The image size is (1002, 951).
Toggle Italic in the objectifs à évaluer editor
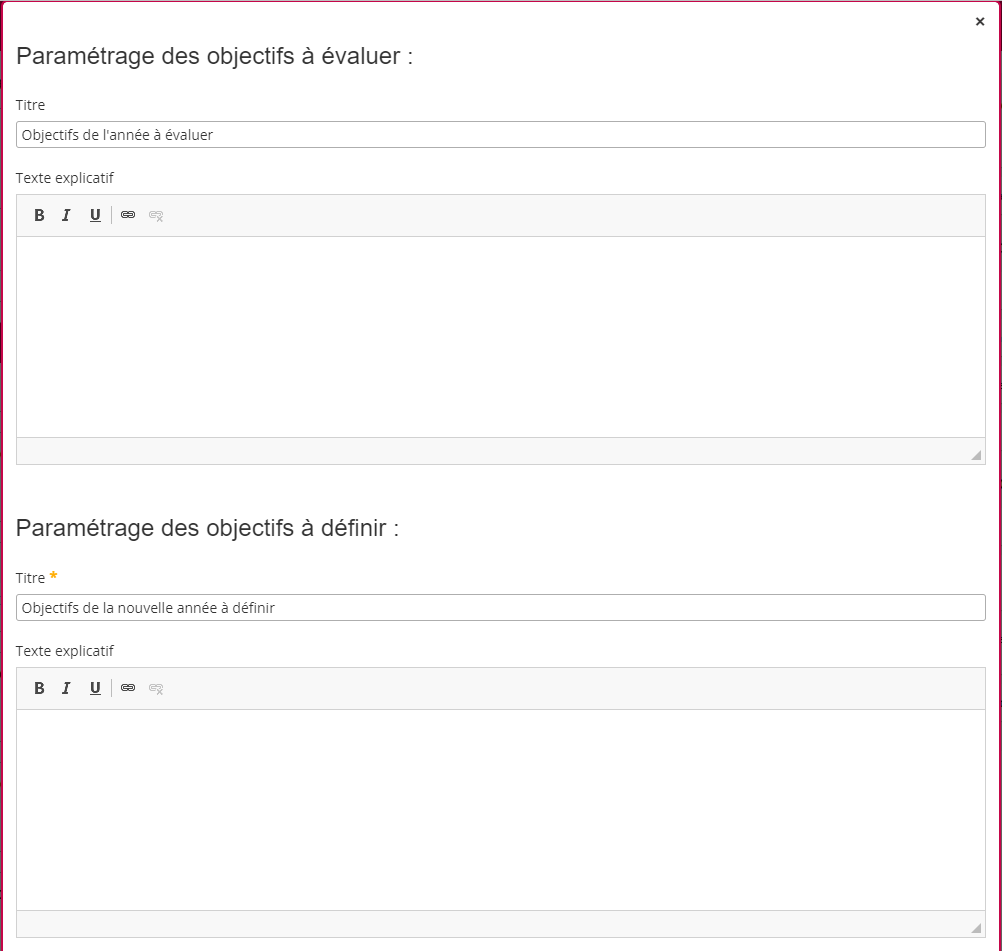coord(66,215)
